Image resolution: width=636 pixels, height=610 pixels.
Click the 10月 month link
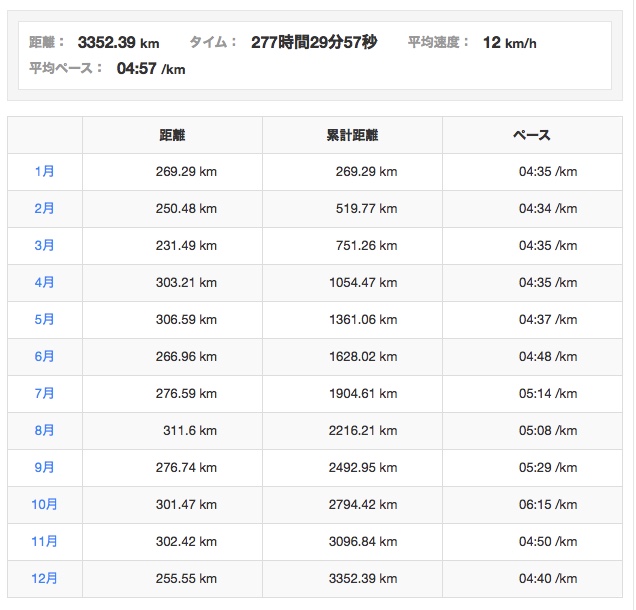pos(44,505)
